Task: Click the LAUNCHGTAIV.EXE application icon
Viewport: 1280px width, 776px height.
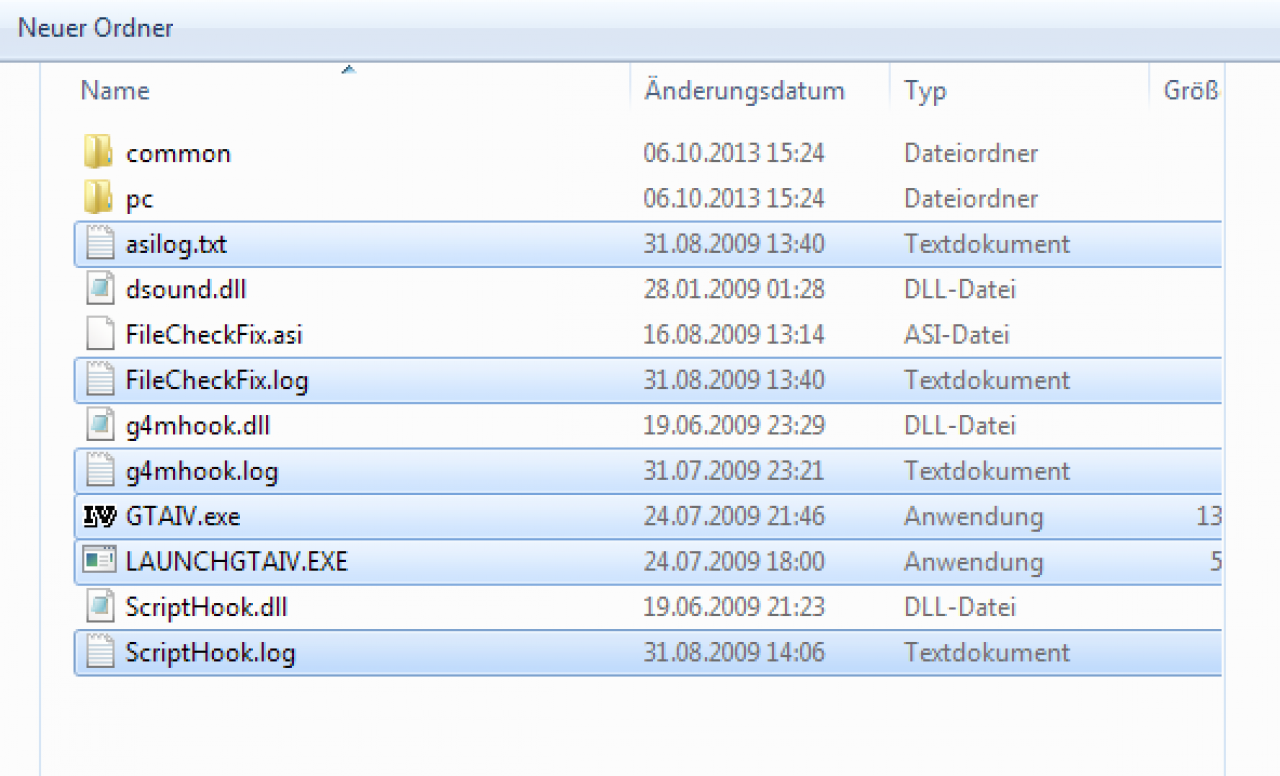Action: tap(99, 561)
